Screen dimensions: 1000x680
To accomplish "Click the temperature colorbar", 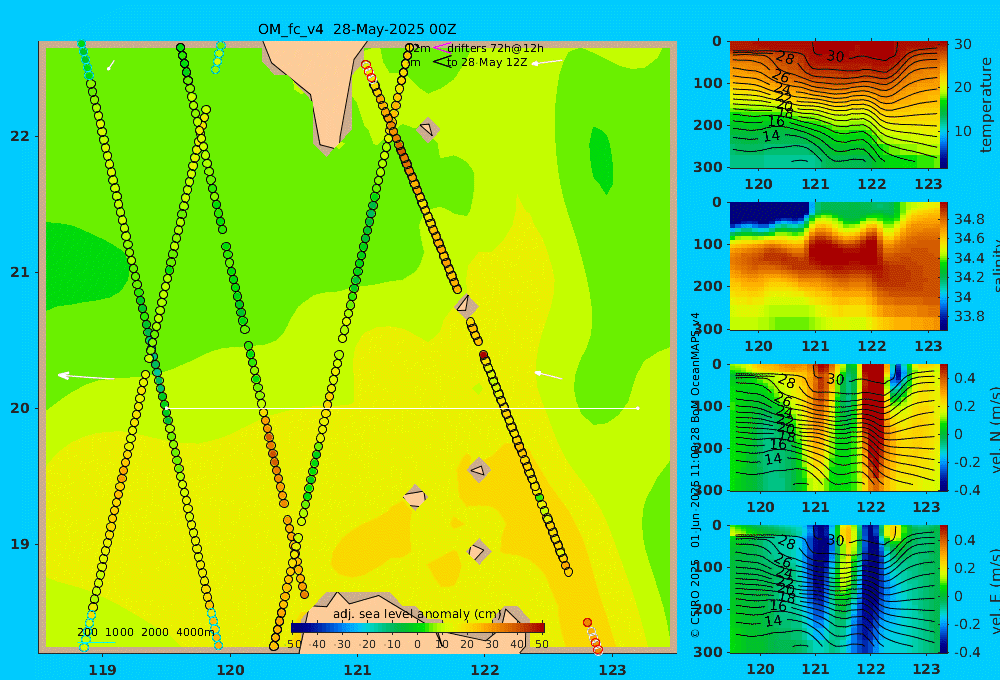I will [943, 105].
